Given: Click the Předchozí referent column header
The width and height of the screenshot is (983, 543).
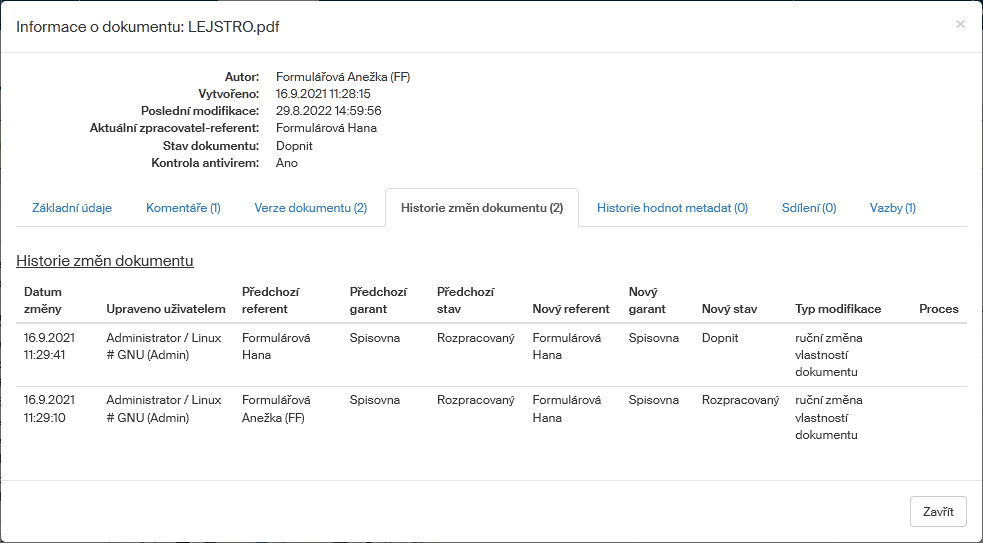Looking at the screenshot, I should point(270,300).
